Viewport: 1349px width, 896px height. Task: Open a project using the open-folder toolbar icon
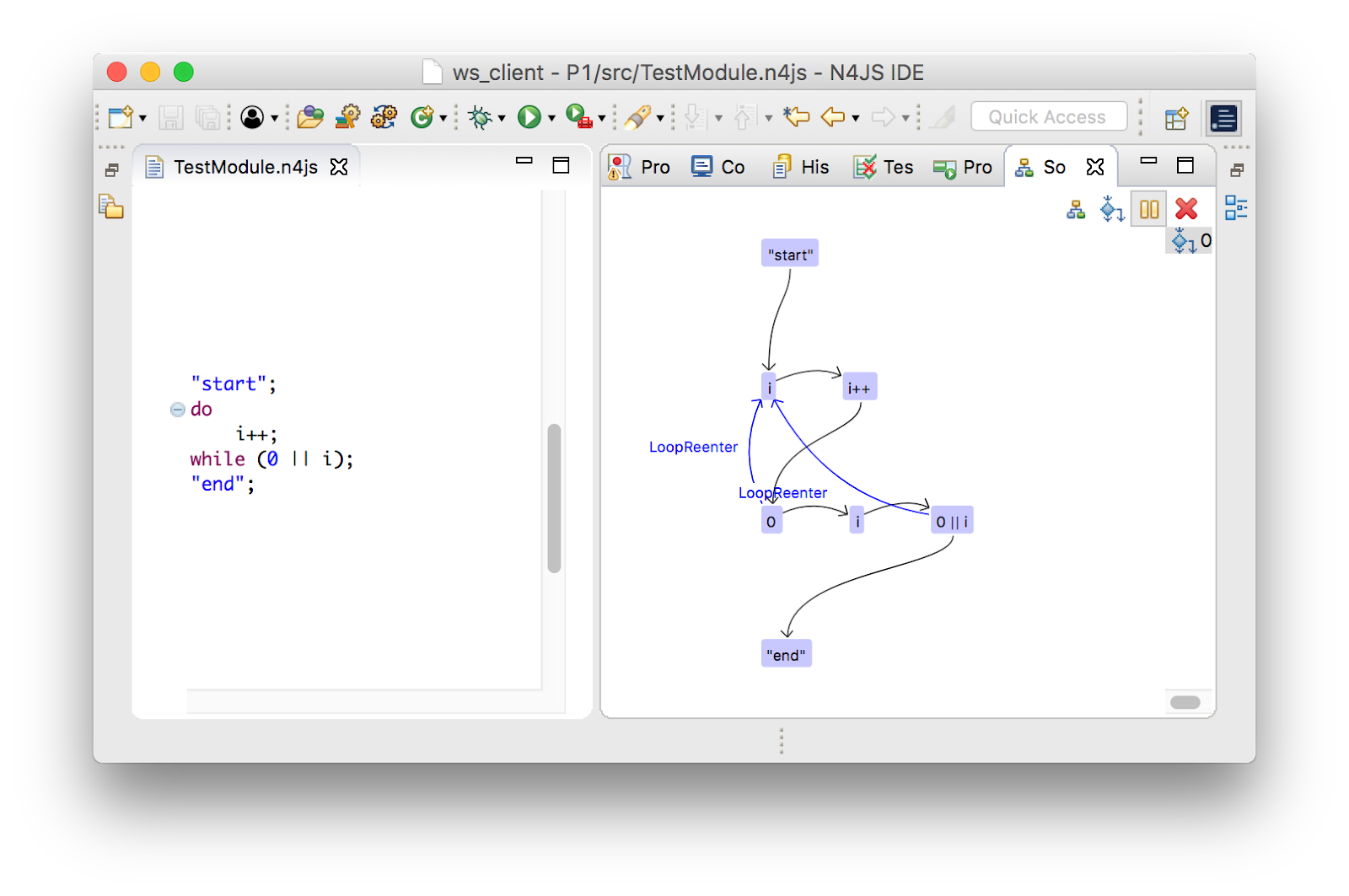pyautogui.click(x=310, y=116)
